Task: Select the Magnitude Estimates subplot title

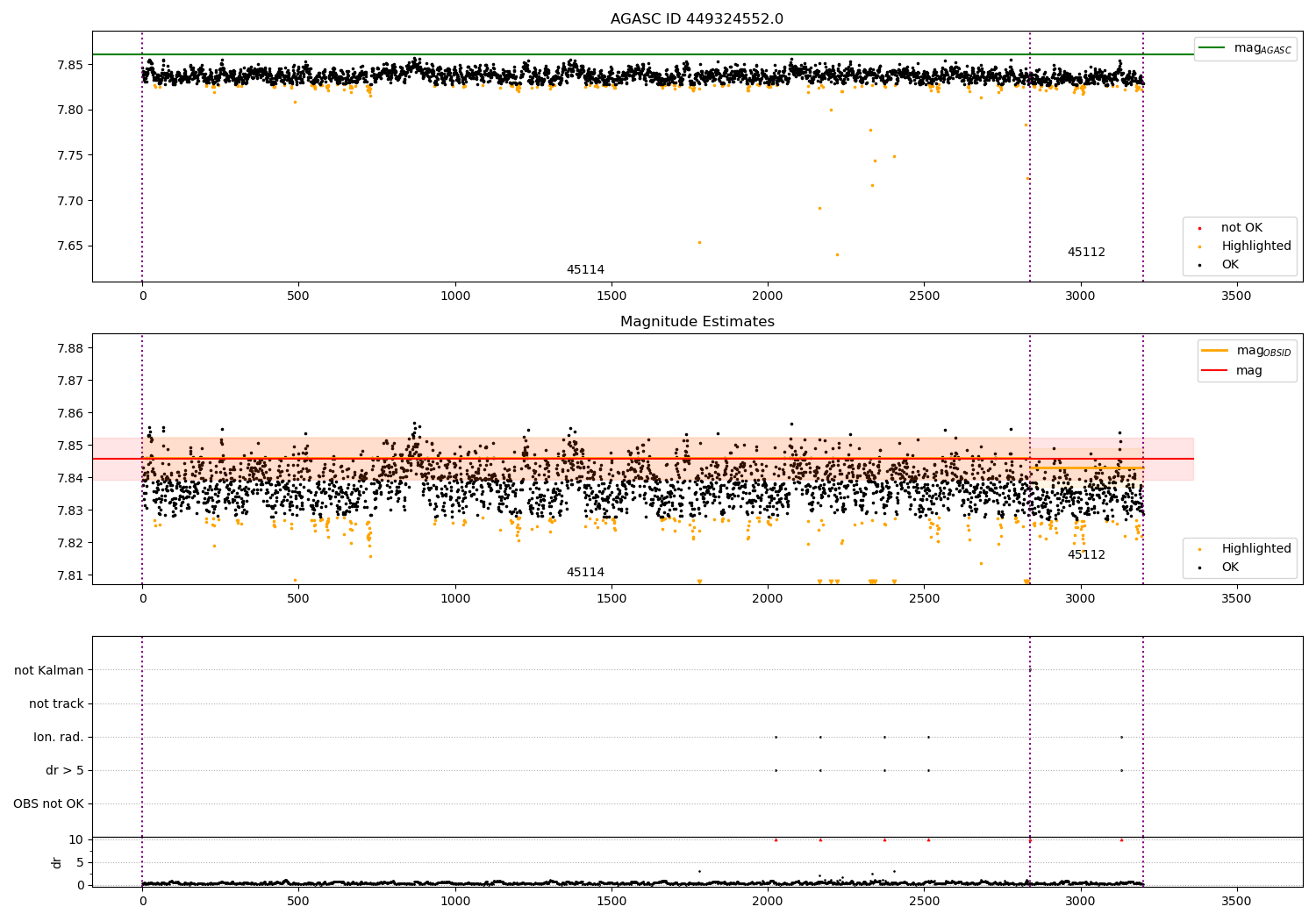Action: (x=697, y=322)
